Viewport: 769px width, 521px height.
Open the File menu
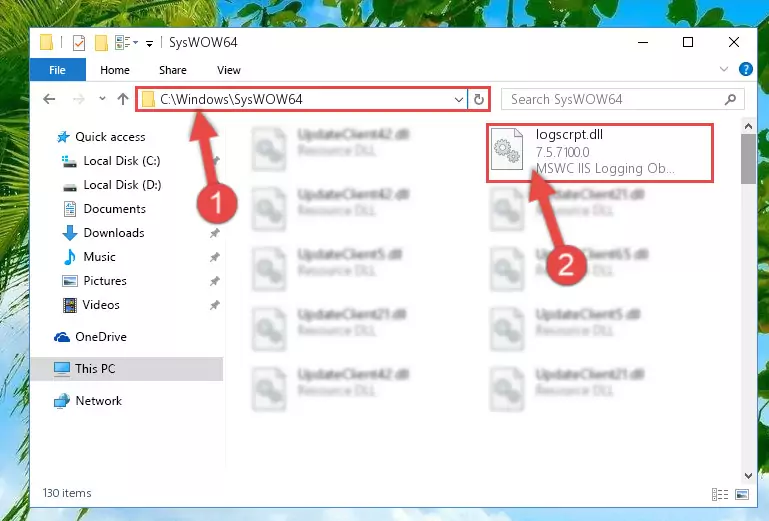tap(57, 70)
